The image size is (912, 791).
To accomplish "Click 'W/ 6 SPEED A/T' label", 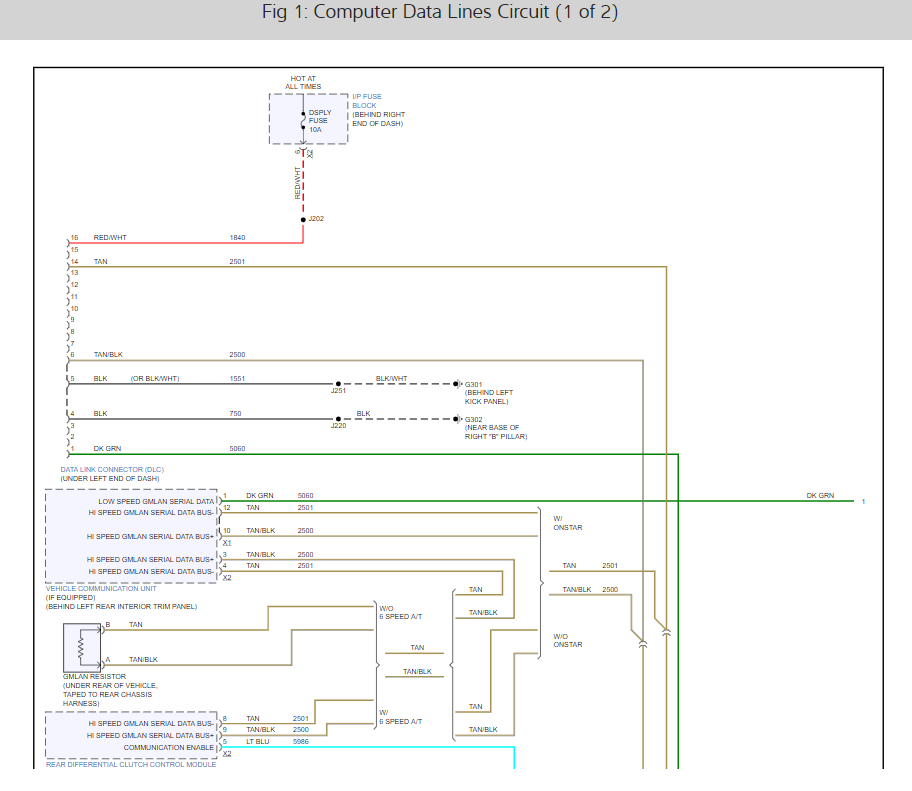I will [400, 717].
